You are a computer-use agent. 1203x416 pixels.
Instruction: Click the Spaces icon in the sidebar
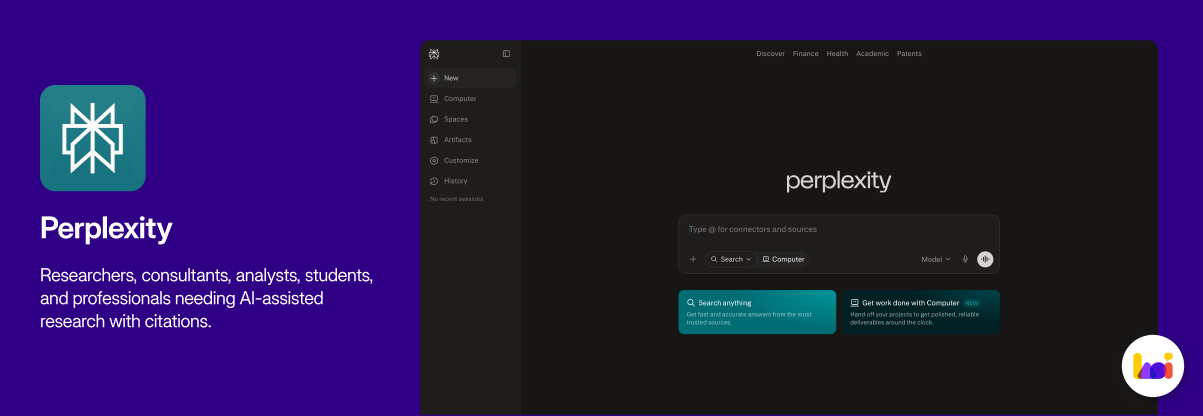434,119
